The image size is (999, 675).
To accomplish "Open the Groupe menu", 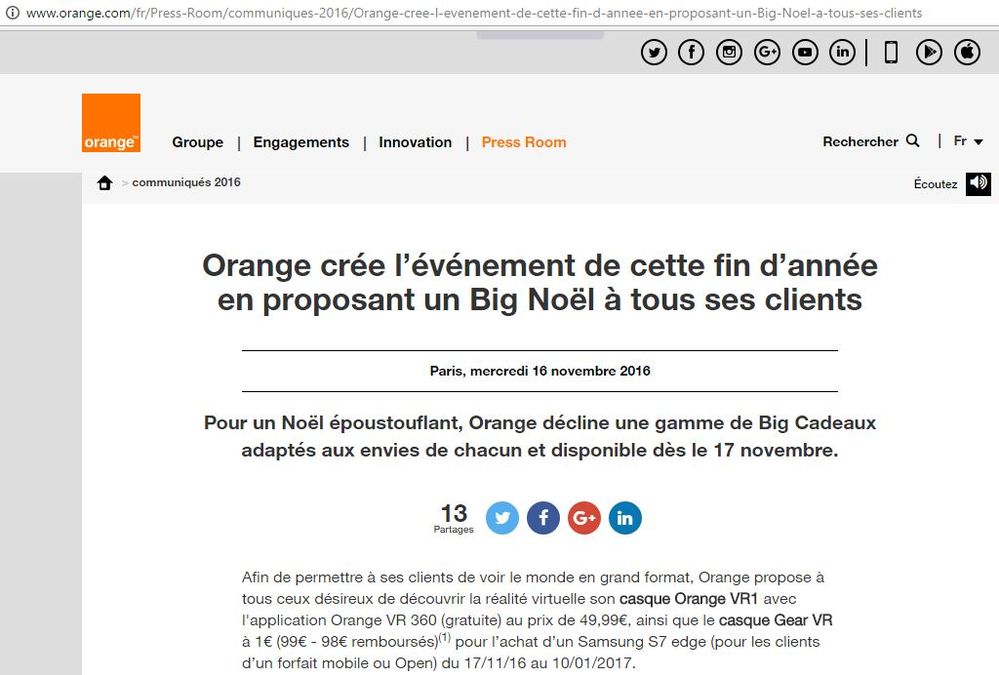I will (198, 142).
